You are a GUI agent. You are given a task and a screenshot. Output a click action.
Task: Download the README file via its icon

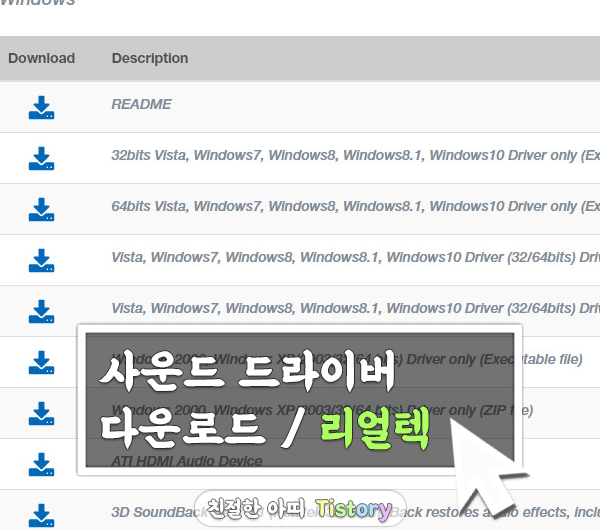point(41,108)
